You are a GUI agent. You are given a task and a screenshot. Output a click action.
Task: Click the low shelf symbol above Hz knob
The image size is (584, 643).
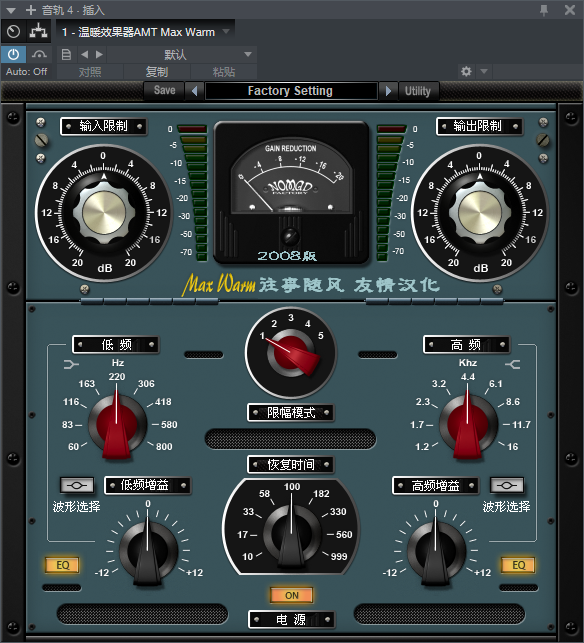[71, 364]
